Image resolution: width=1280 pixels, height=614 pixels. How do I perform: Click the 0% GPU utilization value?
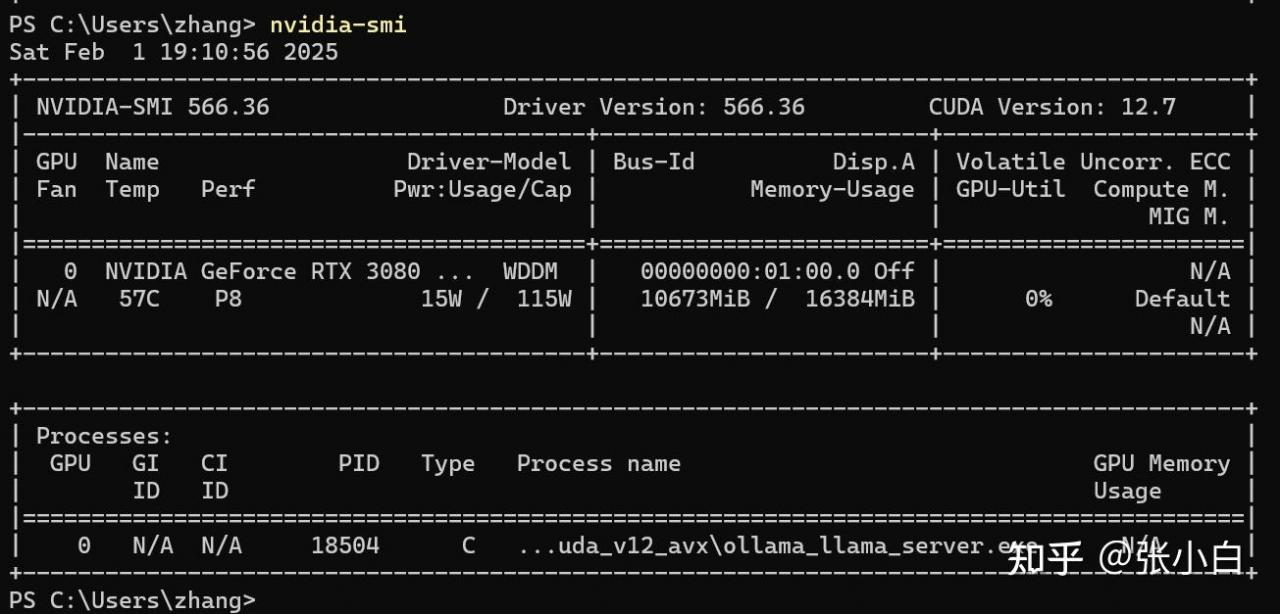pyautogui.click(x=1038, y=299)
